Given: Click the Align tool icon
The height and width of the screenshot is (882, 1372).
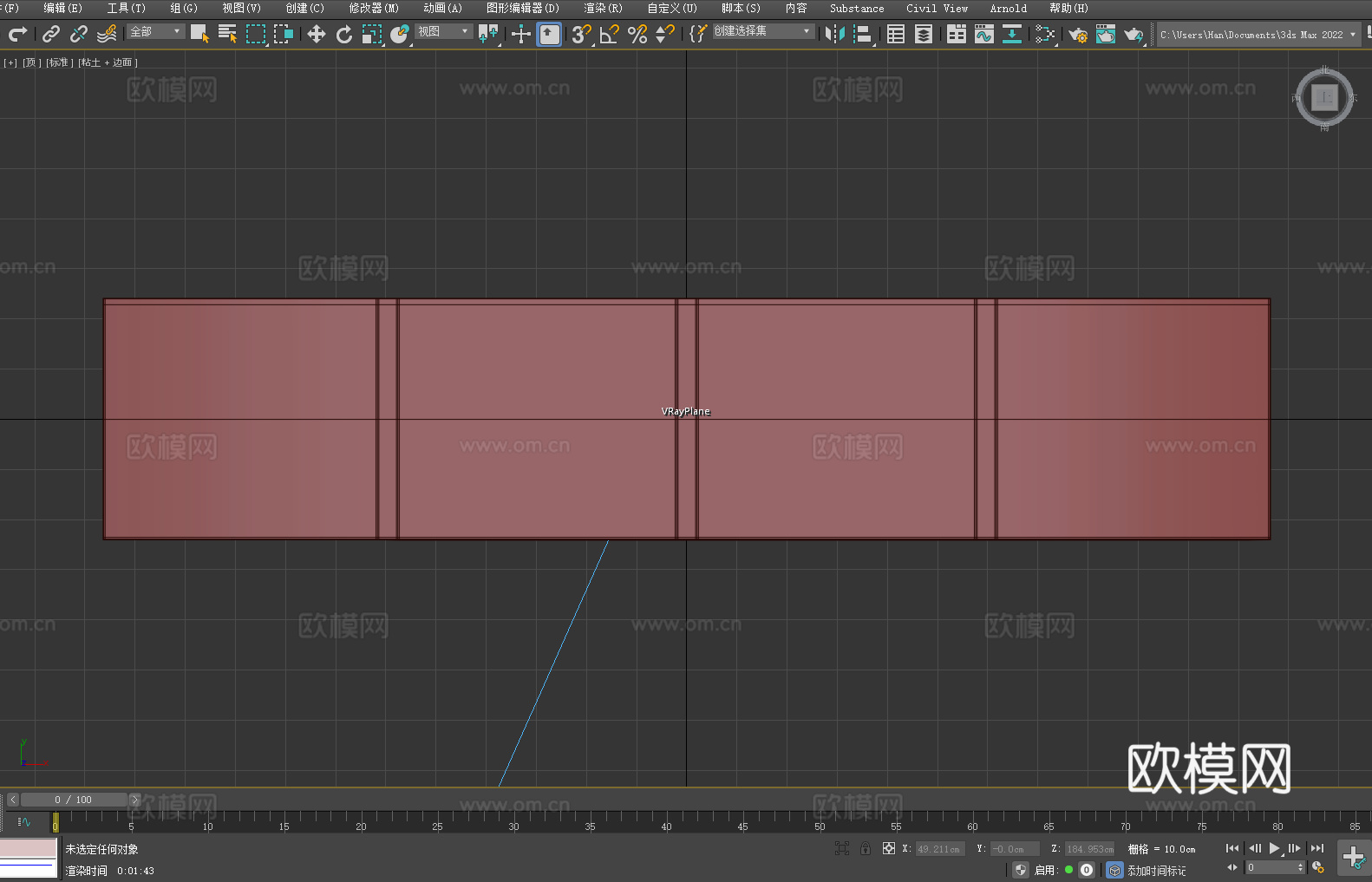Looking at the screenshot, I should [x=863, y=34].
